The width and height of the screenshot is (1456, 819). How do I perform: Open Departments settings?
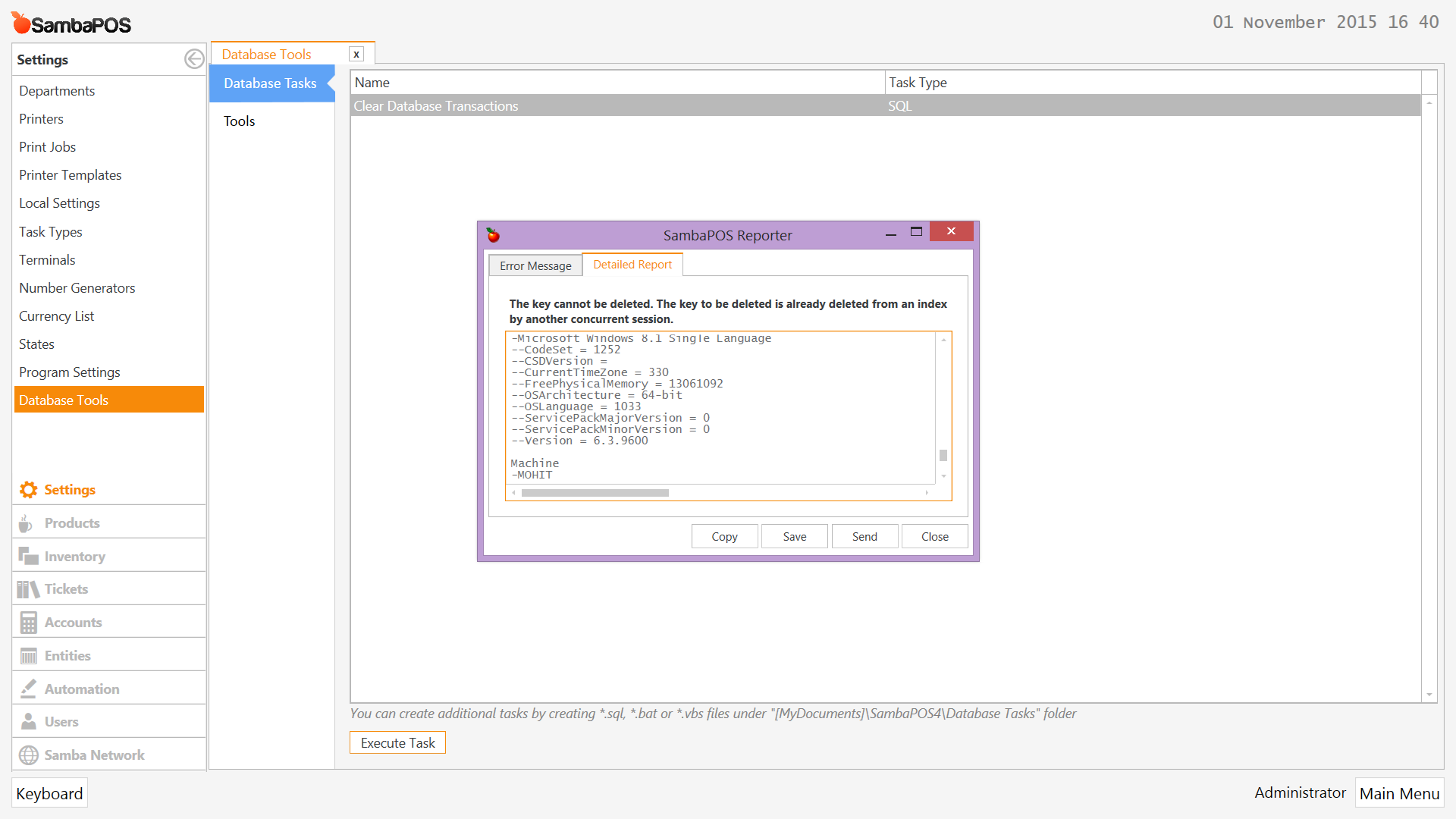coord(57,91)
